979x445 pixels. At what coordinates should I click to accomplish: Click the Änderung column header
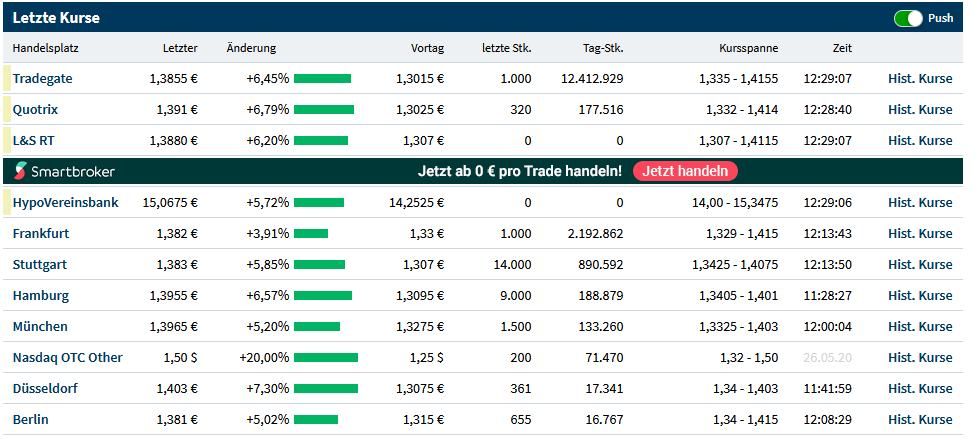pos(251,48)
